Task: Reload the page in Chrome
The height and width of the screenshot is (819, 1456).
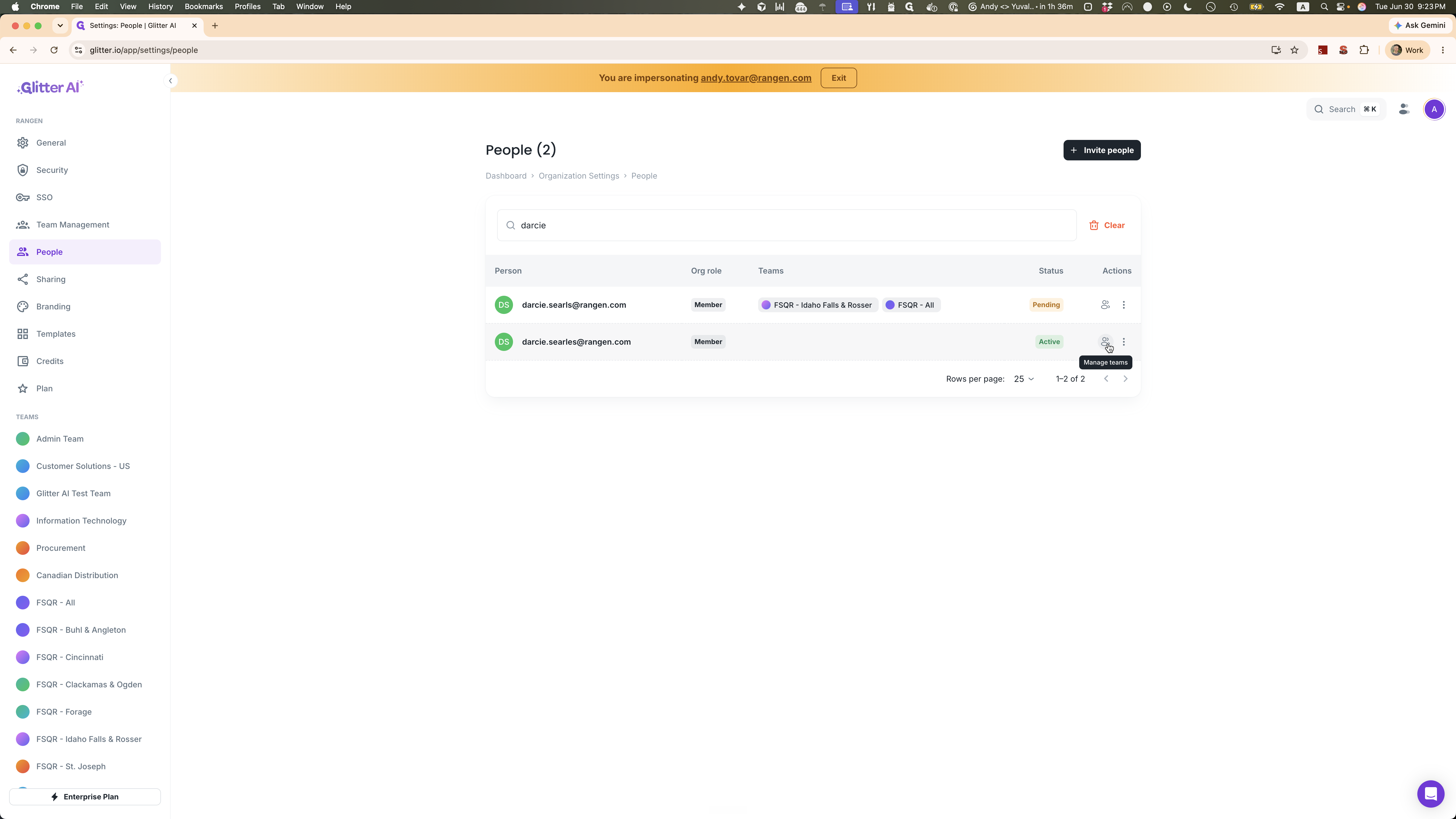Action: (x=54, y=50)
